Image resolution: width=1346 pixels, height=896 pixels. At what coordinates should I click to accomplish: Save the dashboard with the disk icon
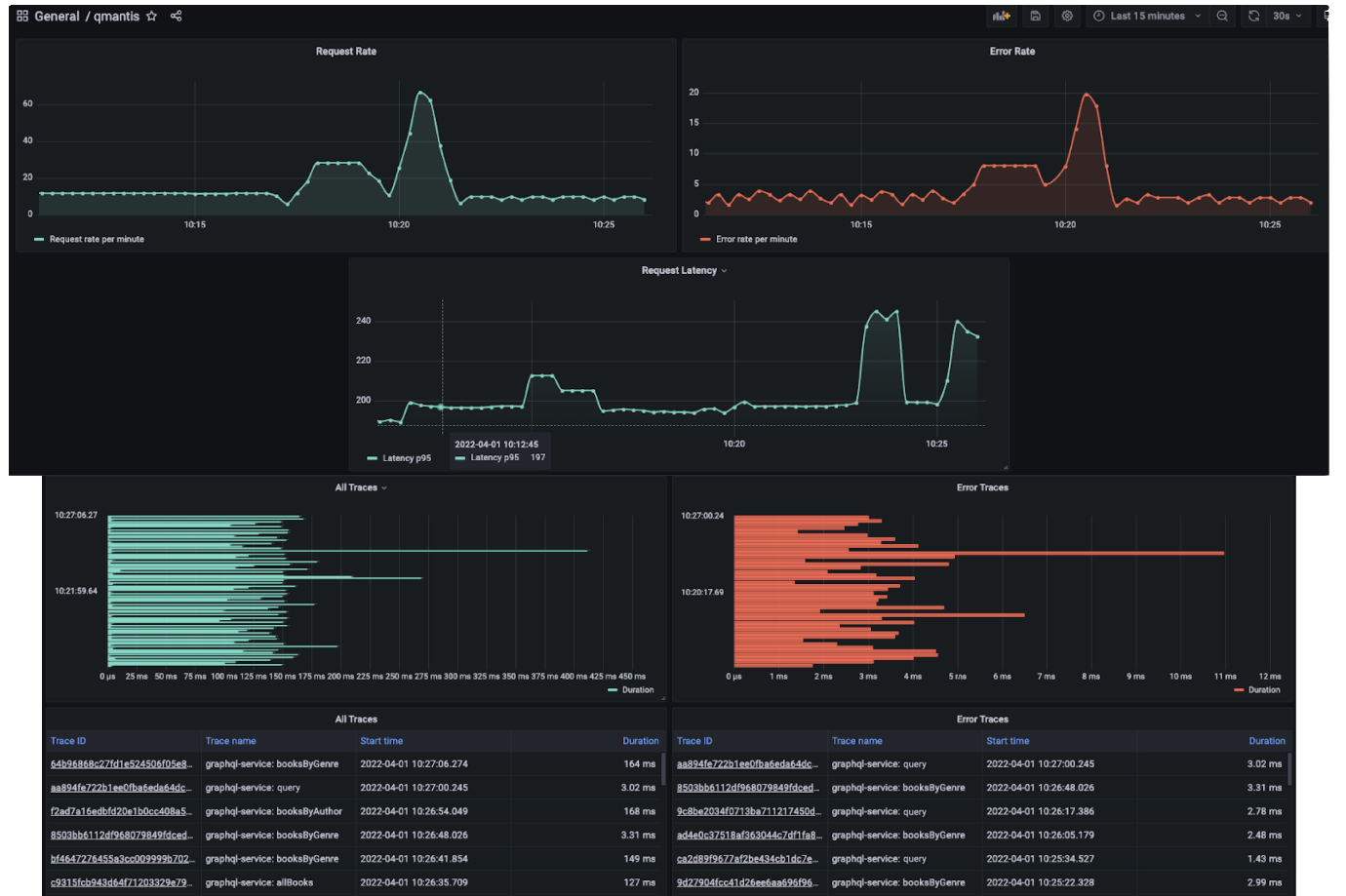tap(1035, 16)
